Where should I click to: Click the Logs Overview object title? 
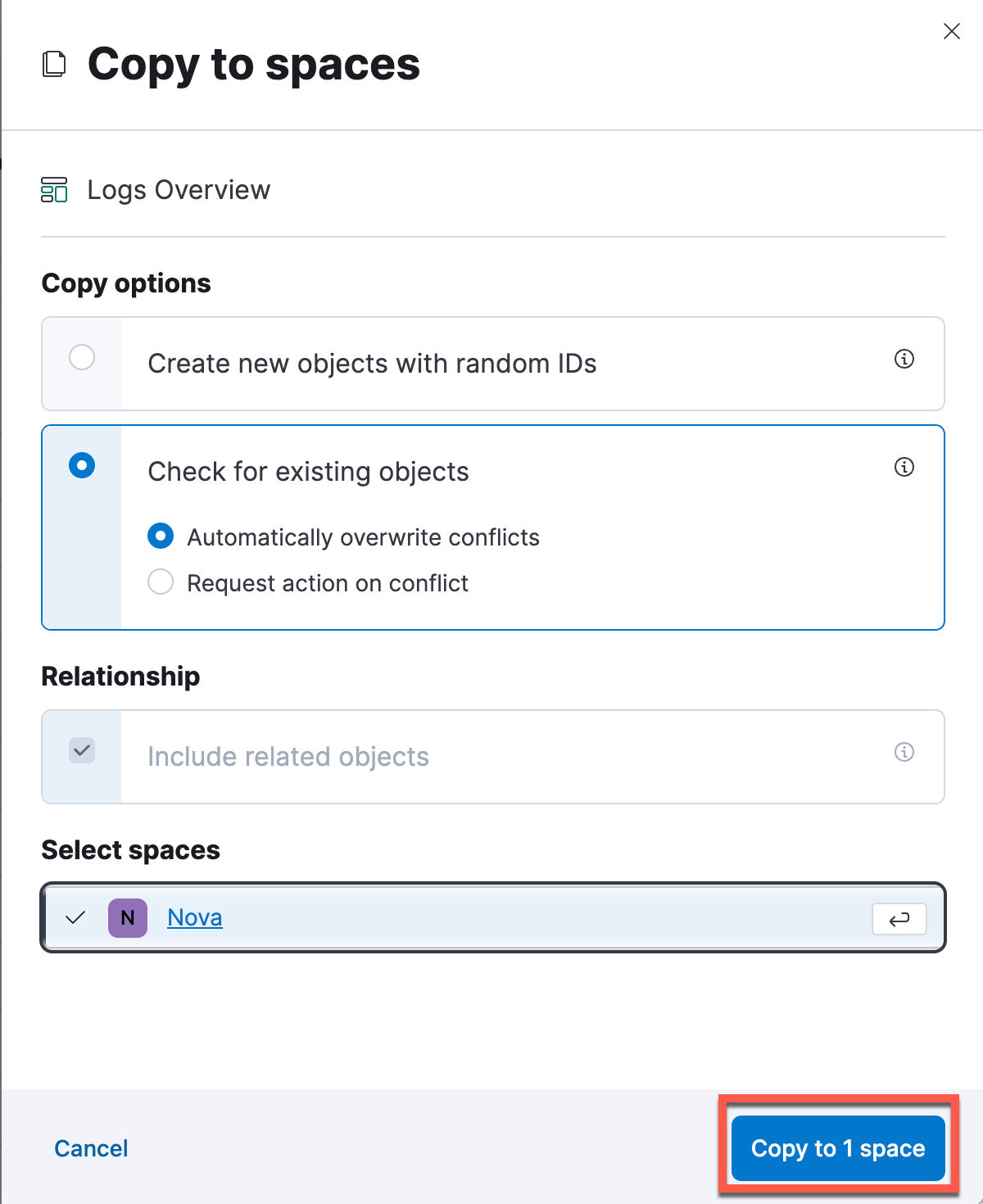[x=179, y=190]
